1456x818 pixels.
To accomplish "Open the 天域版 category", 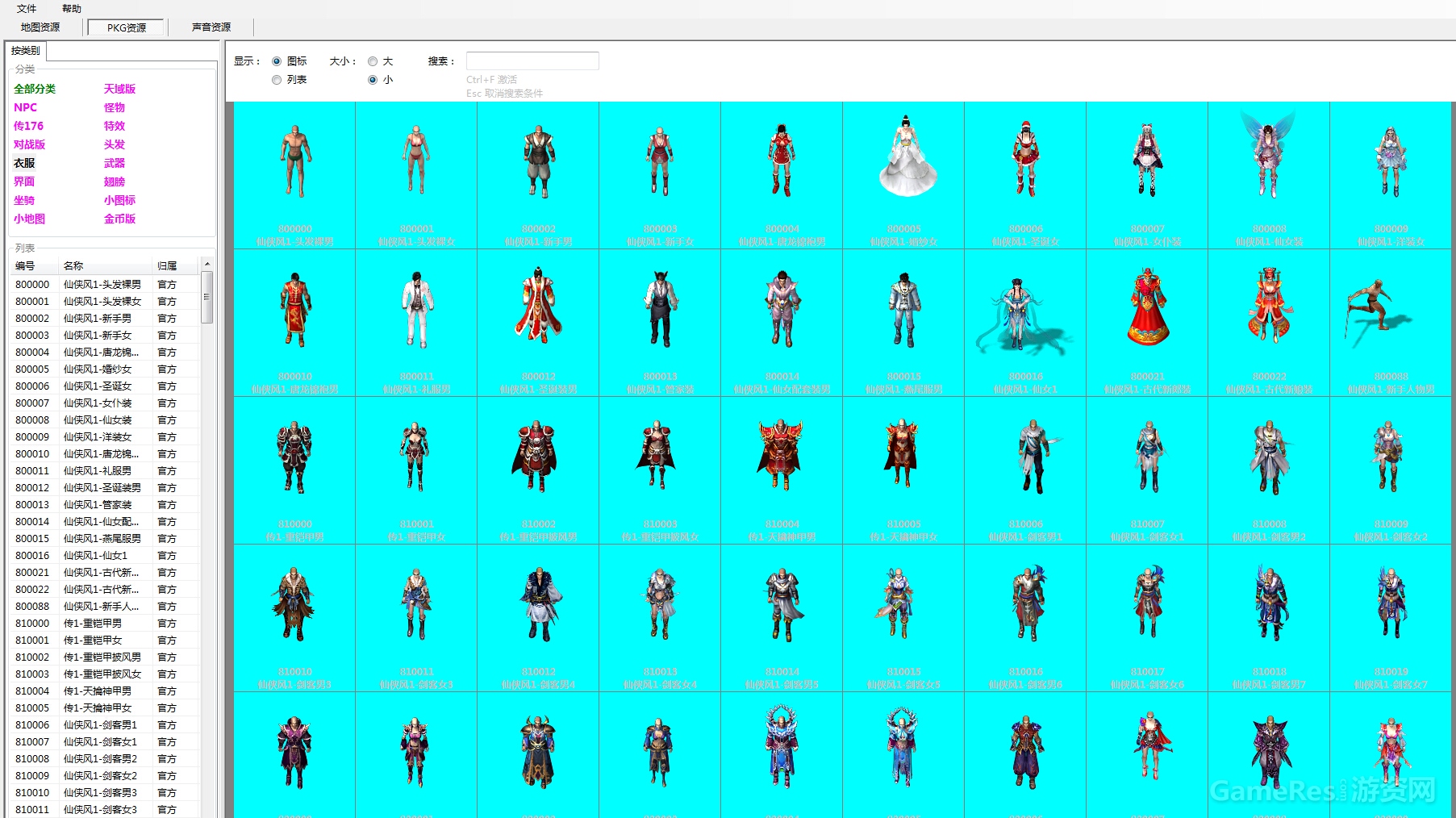I will 119,89.
